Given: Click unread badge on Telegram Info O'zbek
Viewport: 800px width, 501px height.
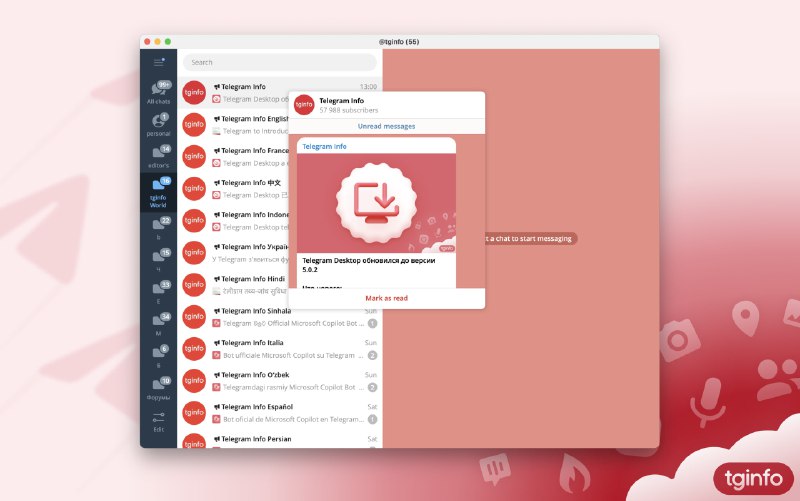Looking at the screenshot, I should pyautogui.click(x=372, y=387).
